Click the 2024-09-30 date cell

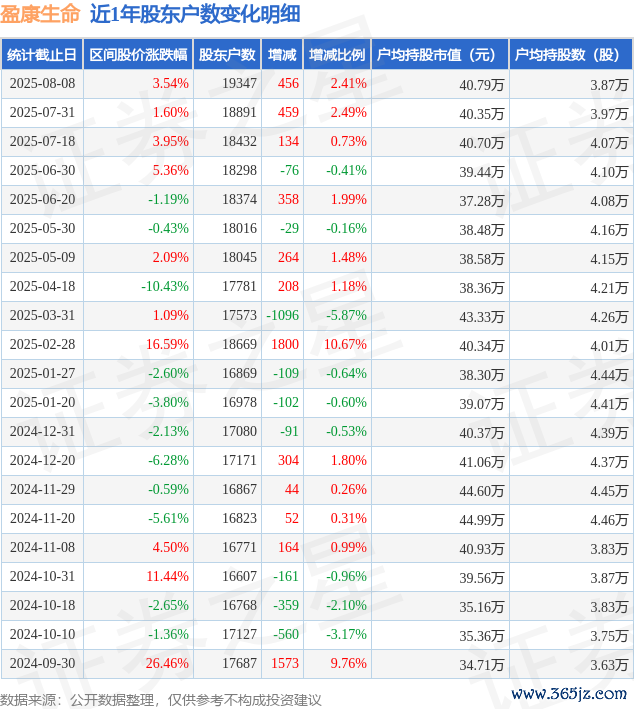(x=43, y=664)
